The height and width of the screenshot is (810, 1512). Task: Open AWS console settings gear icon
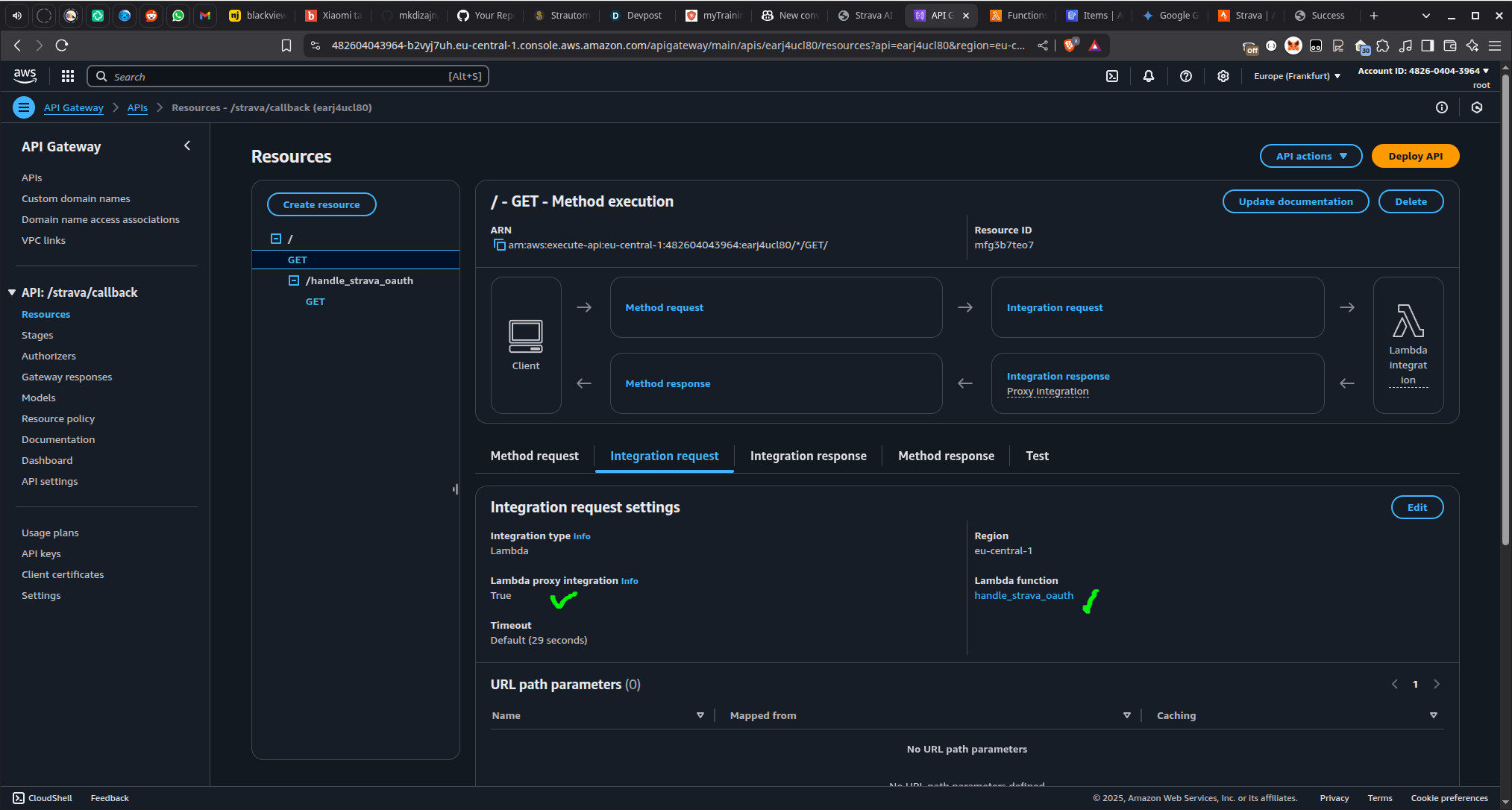tap(1223, 76)
